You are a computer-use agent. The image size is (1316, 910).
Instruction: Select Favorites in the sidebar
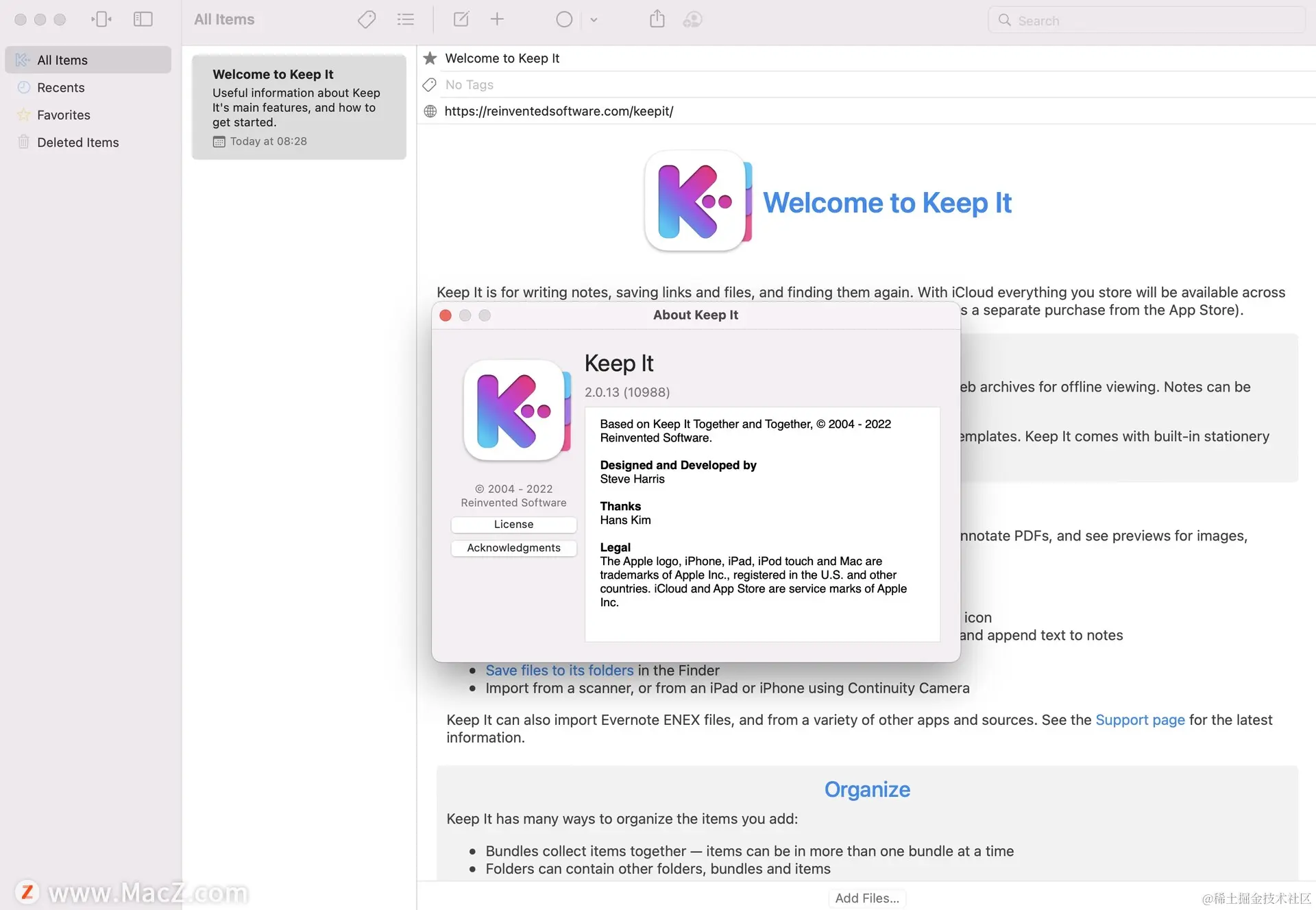(x=63, y=115)
